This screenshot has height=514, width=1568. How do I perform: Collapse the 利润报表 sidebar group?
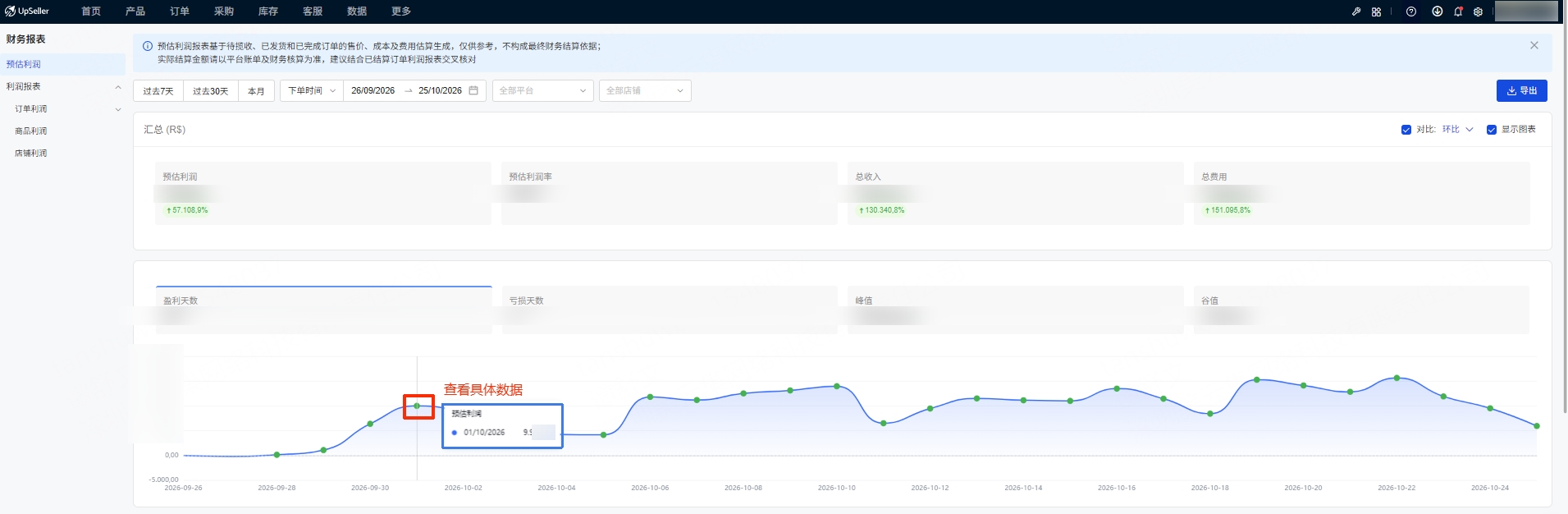pyautogui.click(x=118, y=87)
